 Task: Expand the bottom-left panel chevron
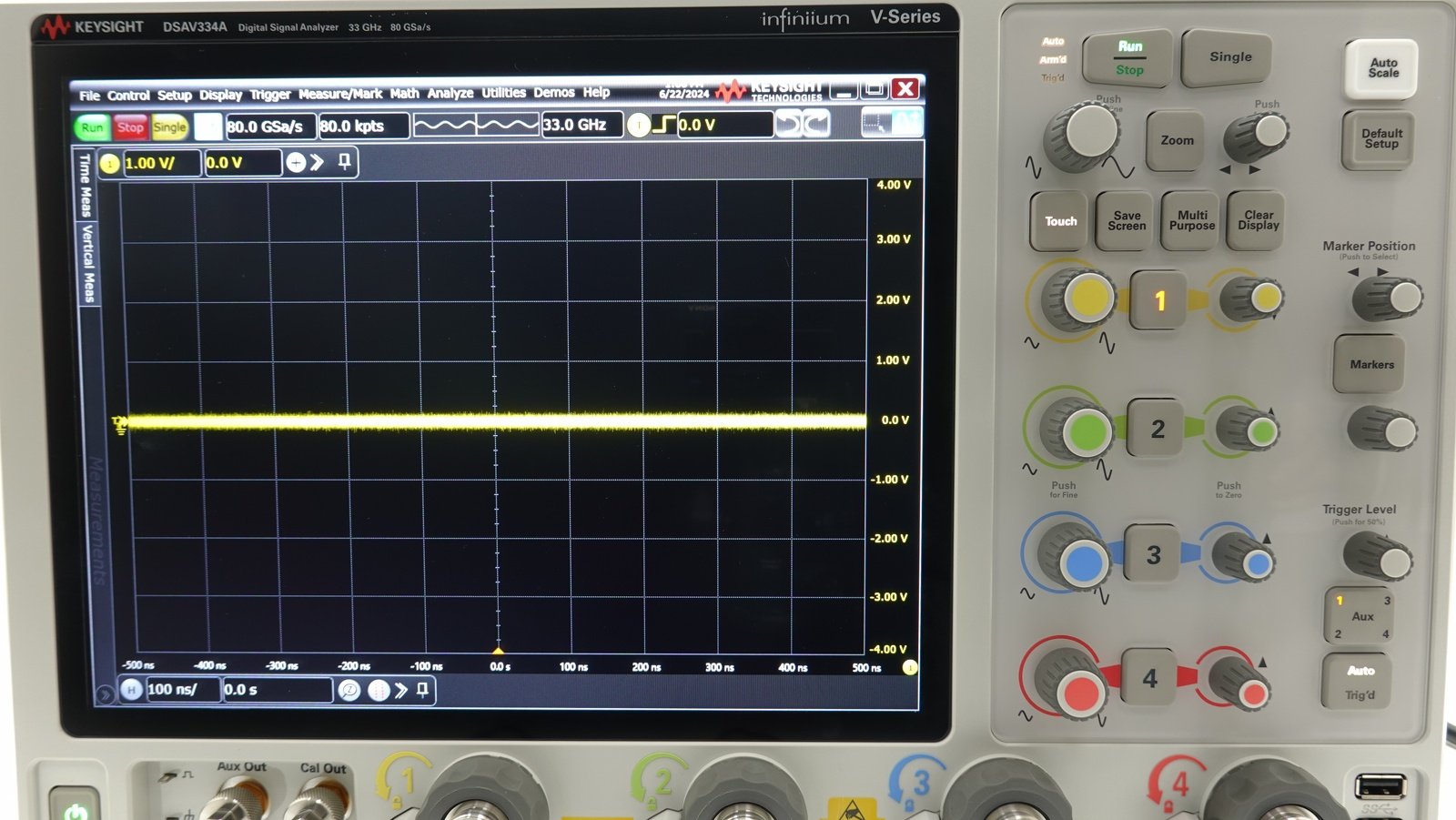pyautogui.click(x=105, y=695)
